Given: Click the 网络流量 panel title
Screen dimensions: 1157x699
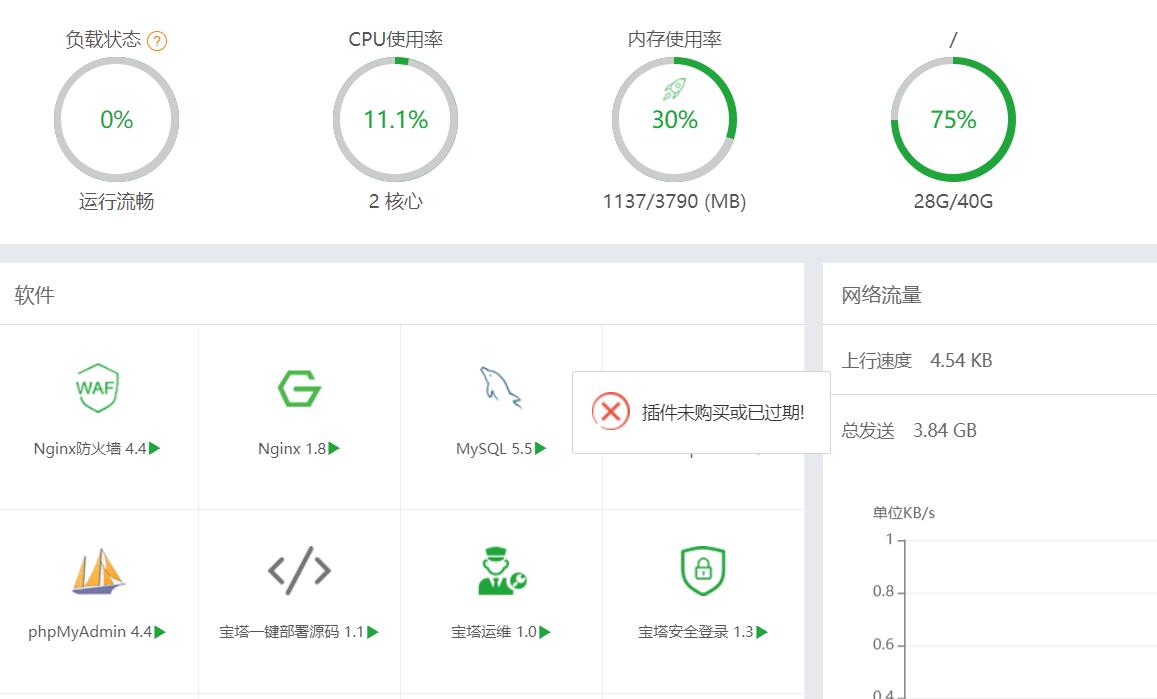Looking at the screenshot, I should tap(882, 295).
